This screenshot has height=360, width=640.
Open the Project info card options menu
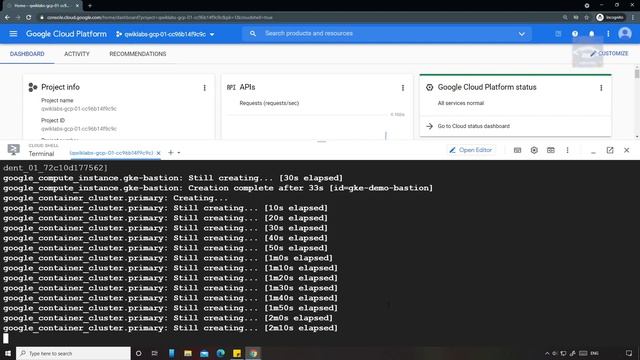point(204,88)
